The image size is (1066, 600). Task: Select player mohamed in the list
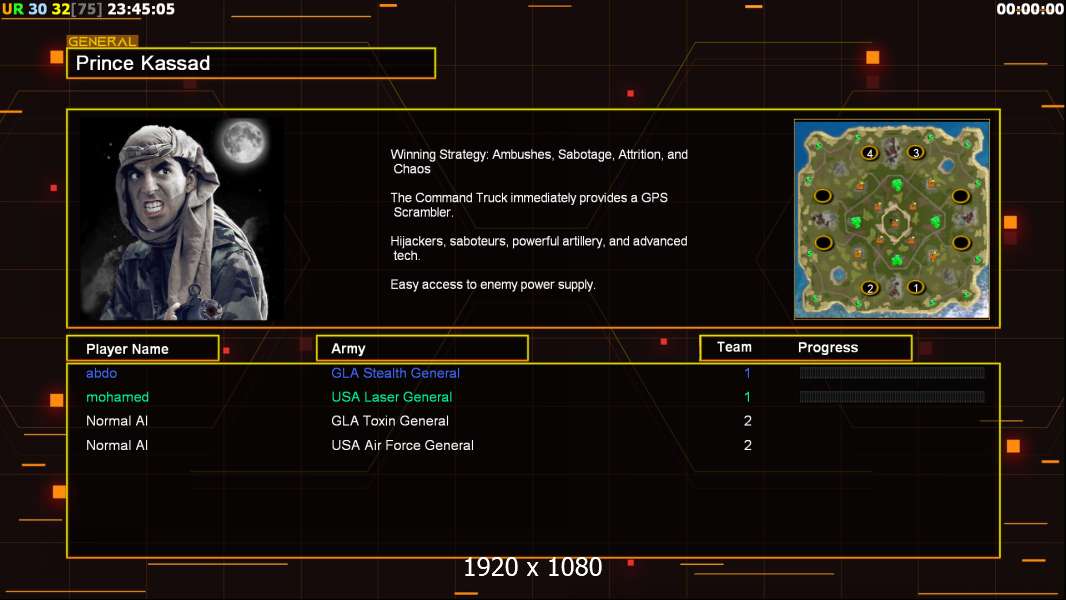click(x=117, y=397)
